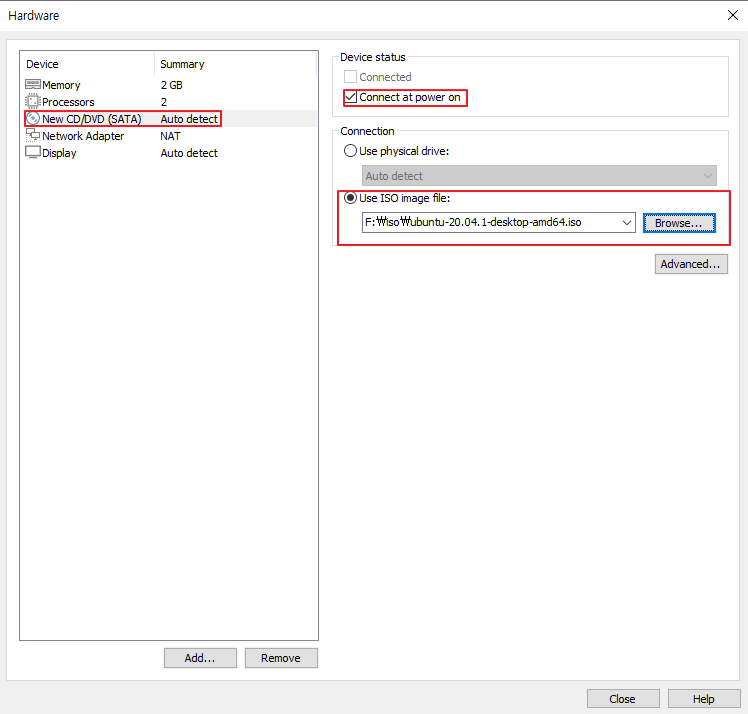Toggle the Connected checkbox
The height and width of the screenshot is (714, 748).
350,77
